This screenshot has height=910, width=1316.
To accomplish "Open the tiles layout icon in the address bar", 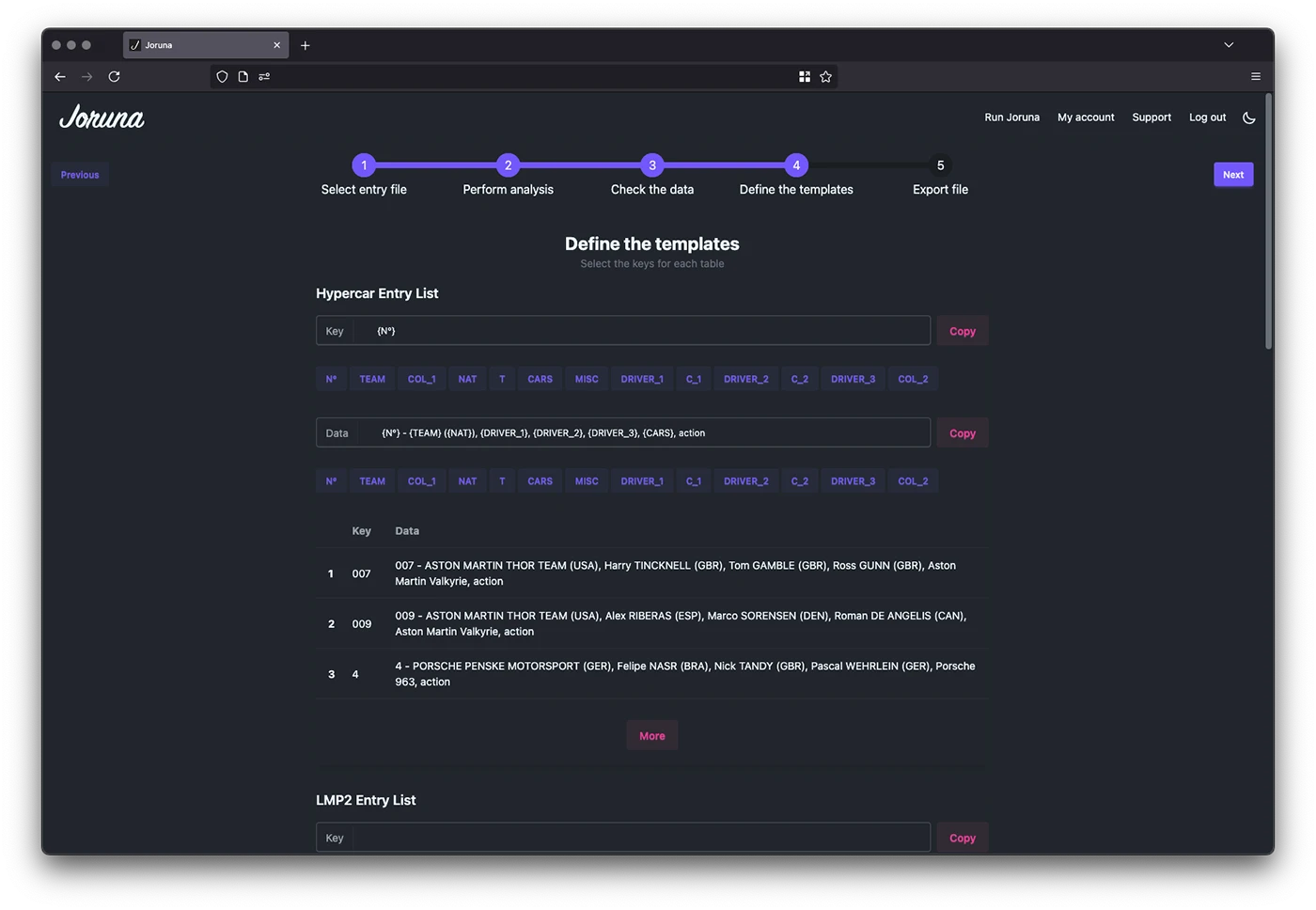I will pos(805,76).
